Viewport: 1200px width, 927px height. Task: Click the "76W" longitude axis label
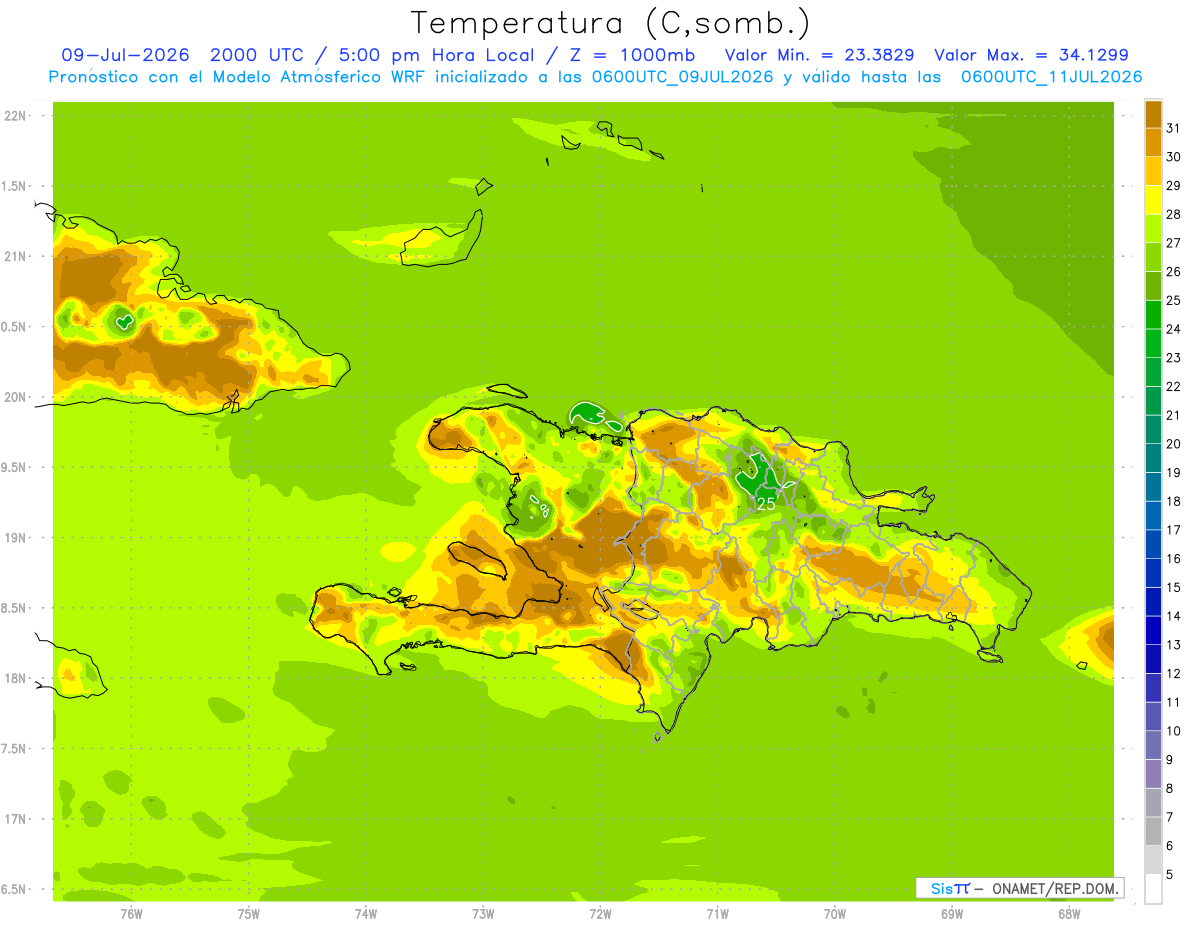coord(131,913)
